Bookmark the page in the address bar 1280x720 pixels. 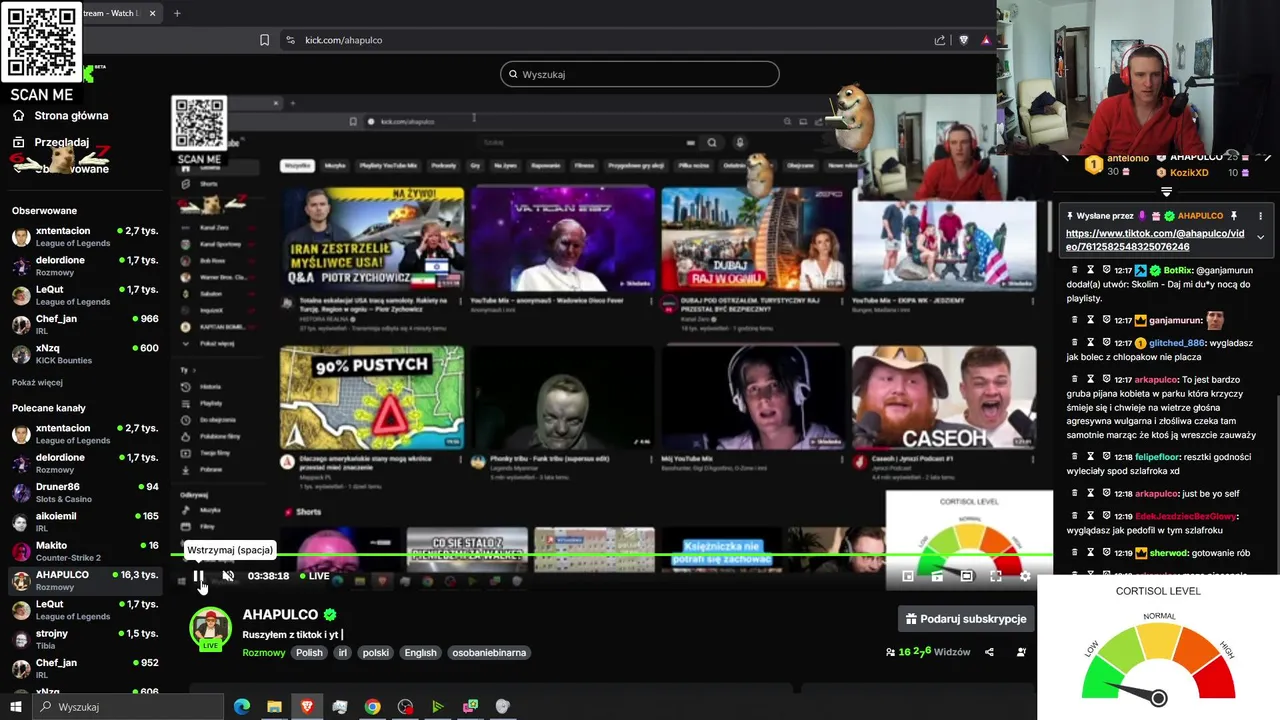(x=264, y=40)
